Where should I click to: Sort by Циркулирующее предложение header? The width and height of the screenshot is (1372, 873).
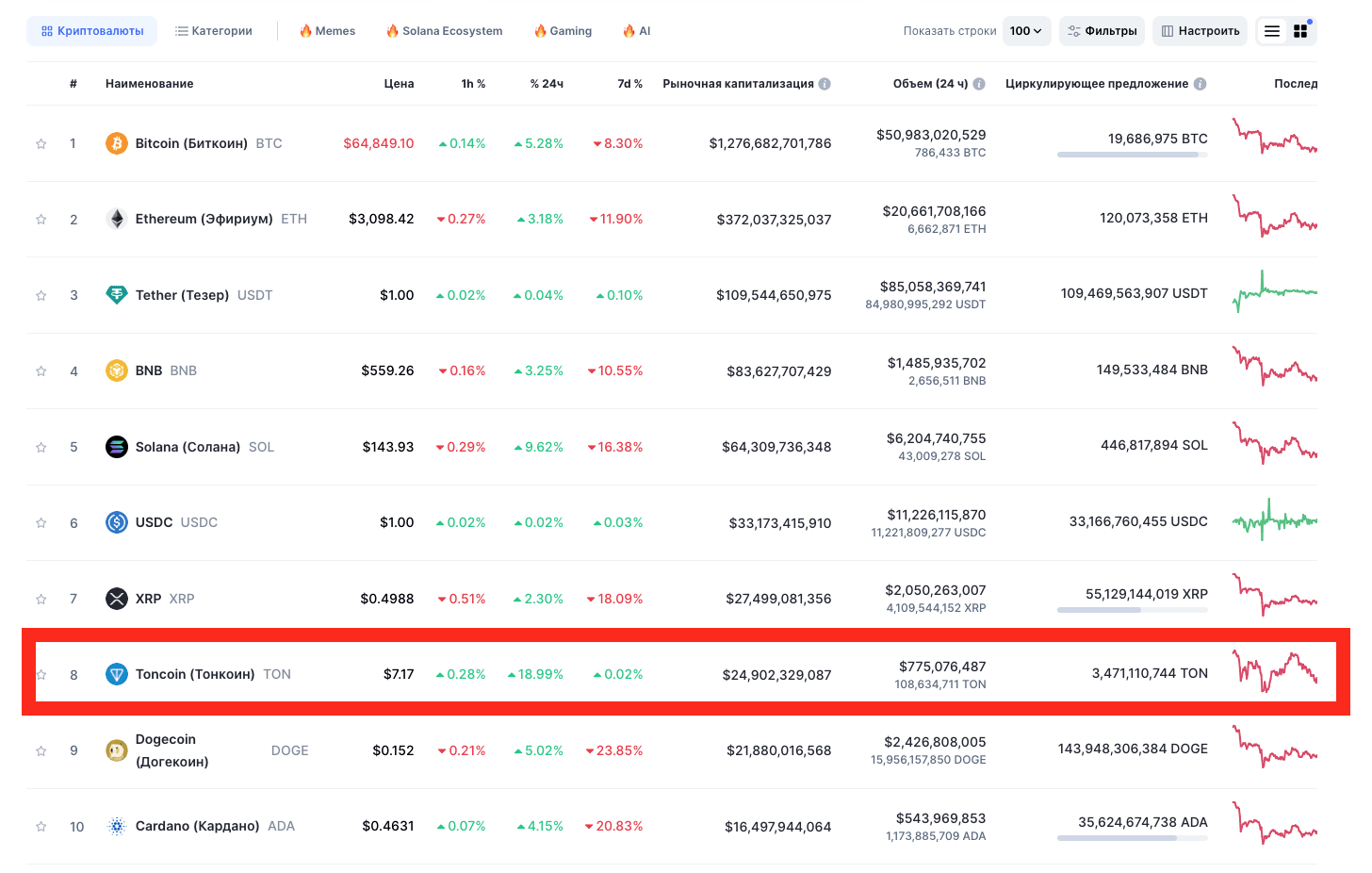(1097, 84)
